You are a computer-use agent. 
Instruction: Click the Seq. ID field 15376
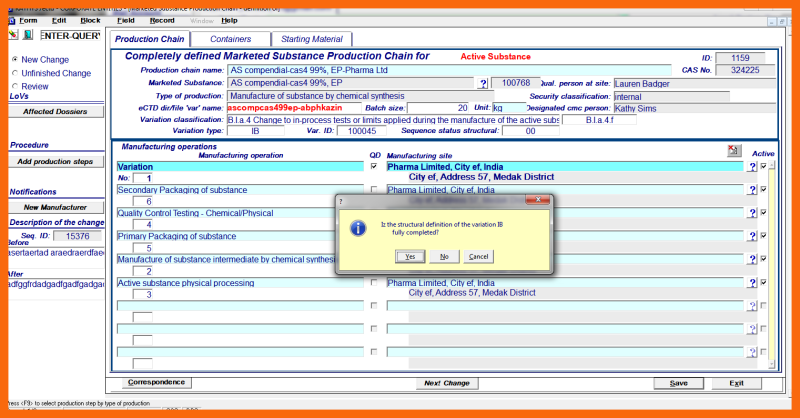click(x=77, y=236)
